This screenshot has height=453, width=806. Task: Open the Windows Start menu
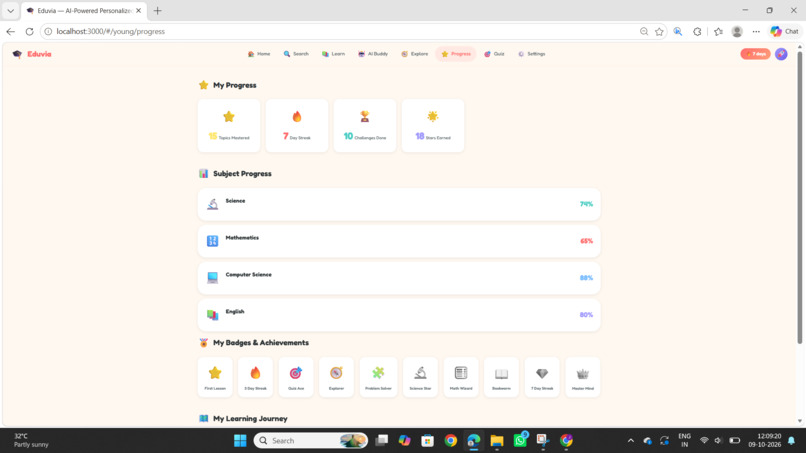point(240,441)
